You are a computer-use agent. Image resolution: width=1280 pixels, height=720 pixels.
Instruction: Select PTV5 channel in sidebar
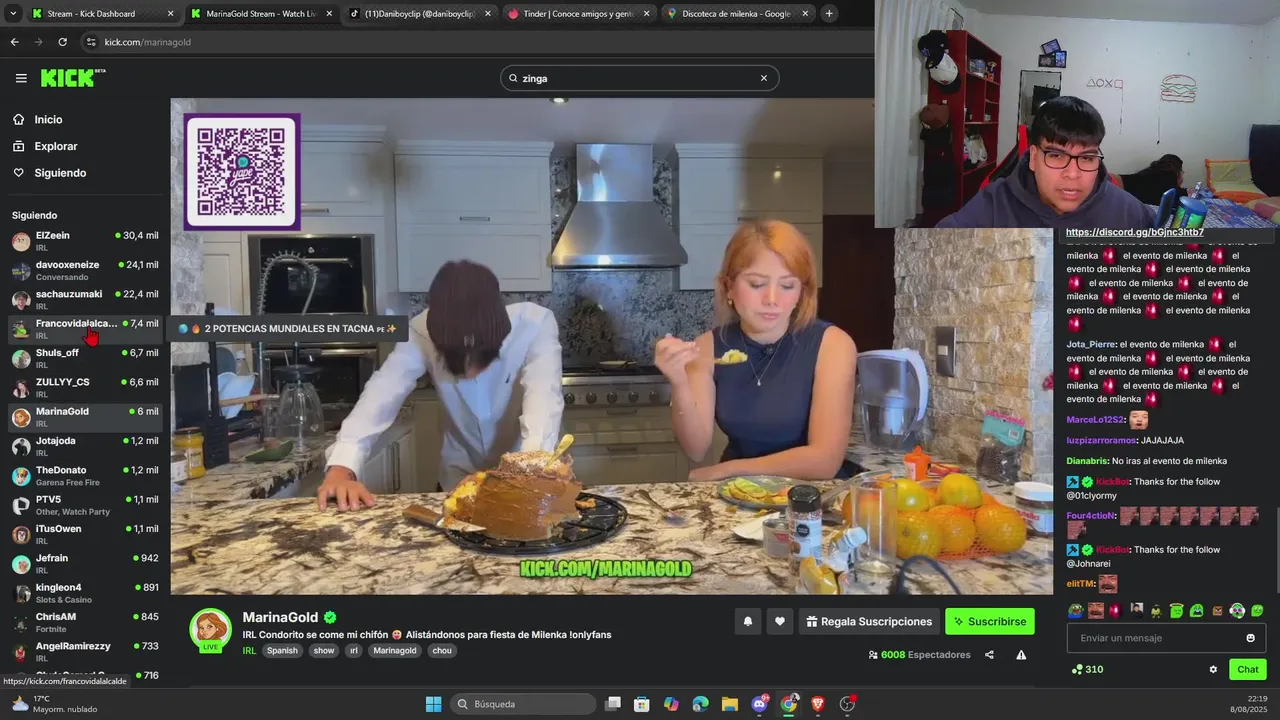tap(85, 505)
